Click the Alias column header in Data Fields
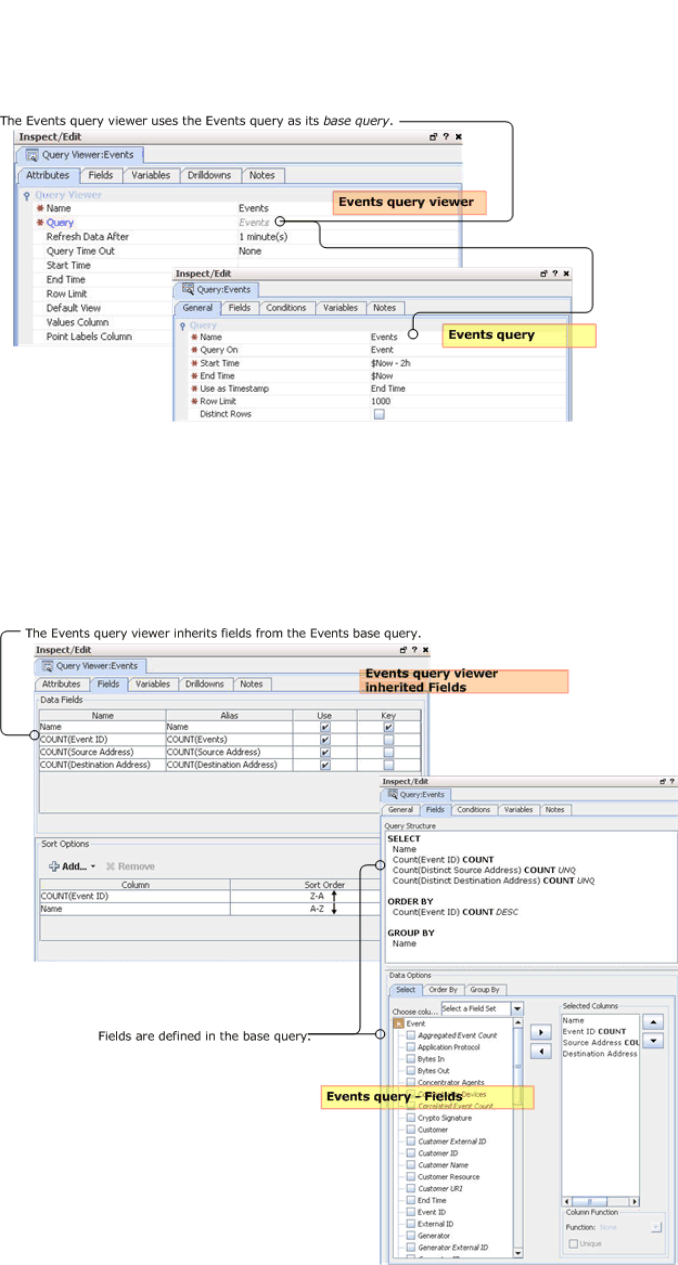 pos(229,715)
